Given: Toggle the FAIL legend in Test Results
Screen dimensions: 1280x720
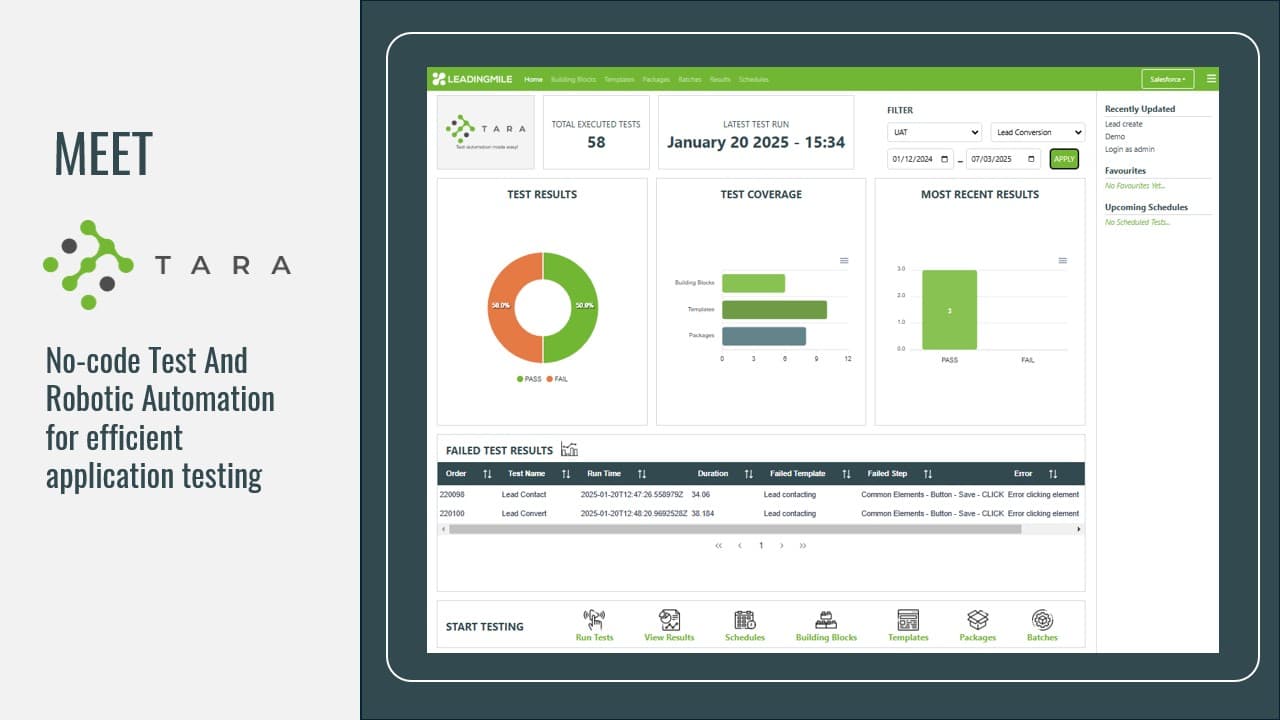Looking at the screenshot, I should [557, 379].
